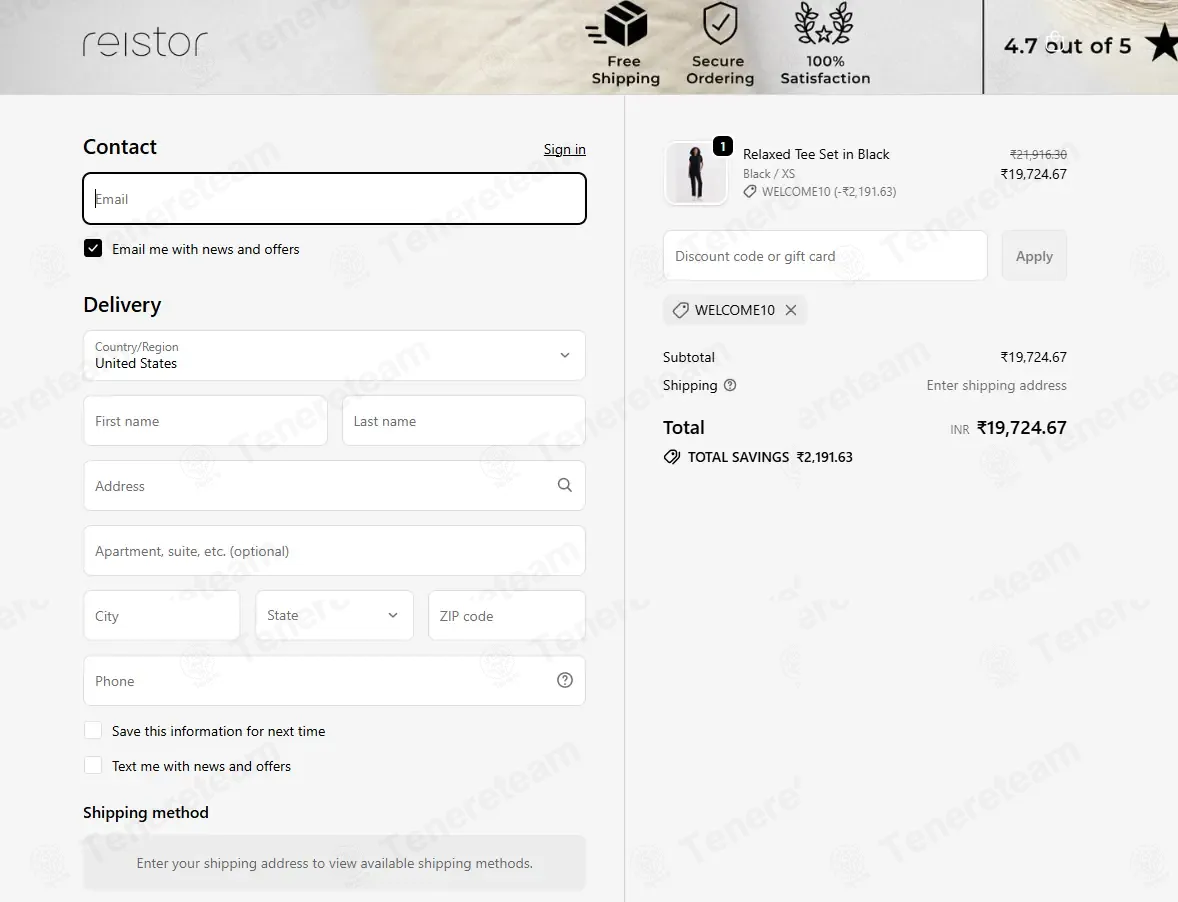Image resolution: width=1178 pixels, height=902 pixels.
Task: Click the Subtotal ₹19,724.67 value
Action: tap(1033, 357)
